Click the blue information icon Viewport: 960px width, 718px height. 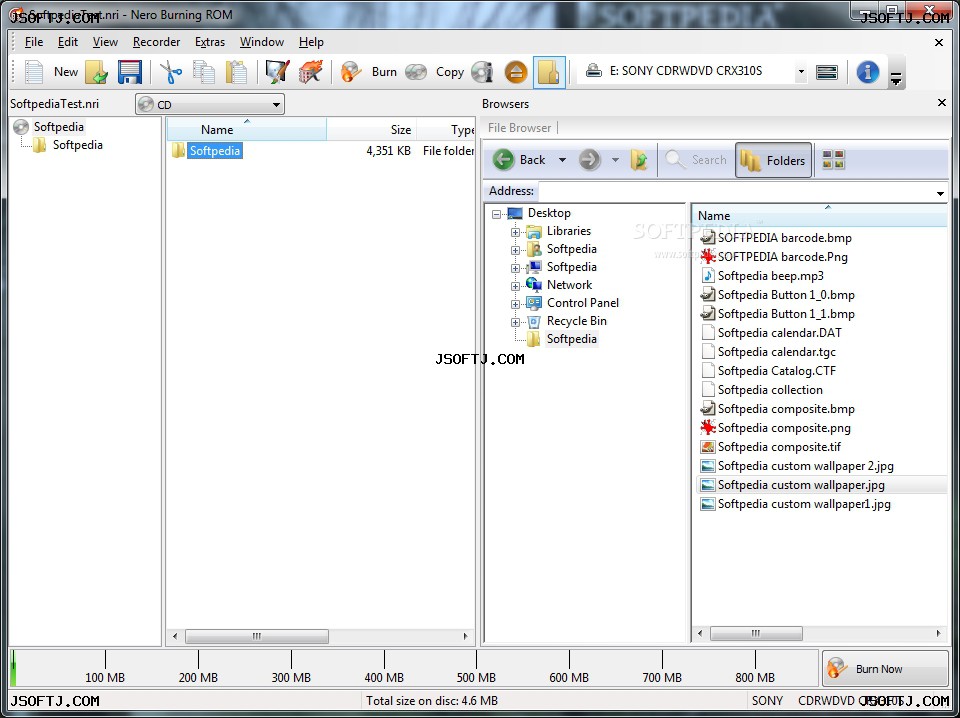click(x=868, y=72)
